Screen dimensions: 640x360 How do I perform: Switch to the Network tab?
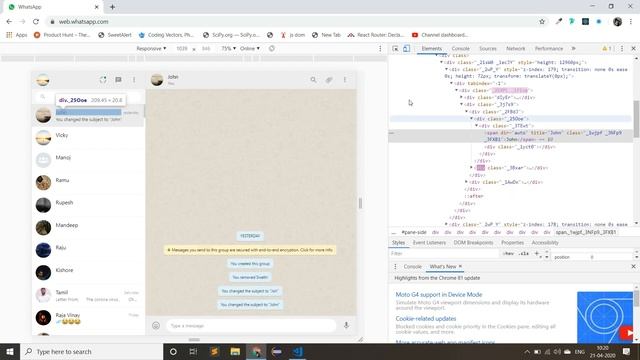(516, 48)
